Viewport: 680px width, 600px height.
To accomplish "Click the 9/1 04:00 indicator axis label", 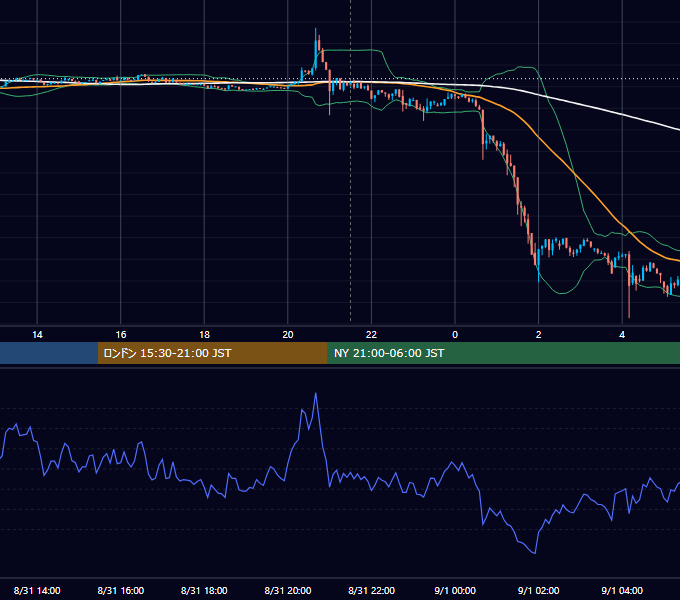I will coord(622,590).
